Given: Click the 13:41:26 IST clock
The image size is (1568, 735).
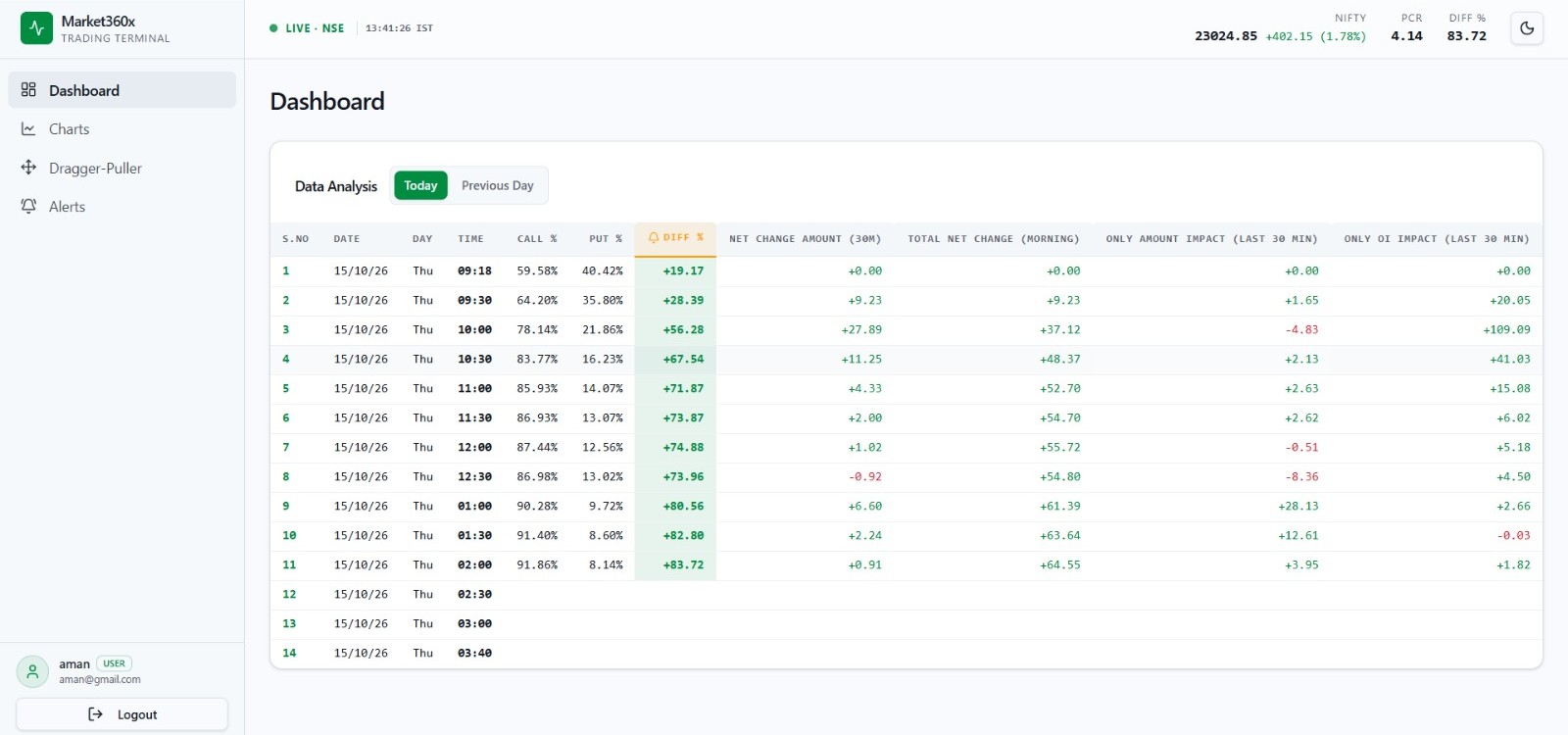Looking at the screenshot, I should [399, 28].
